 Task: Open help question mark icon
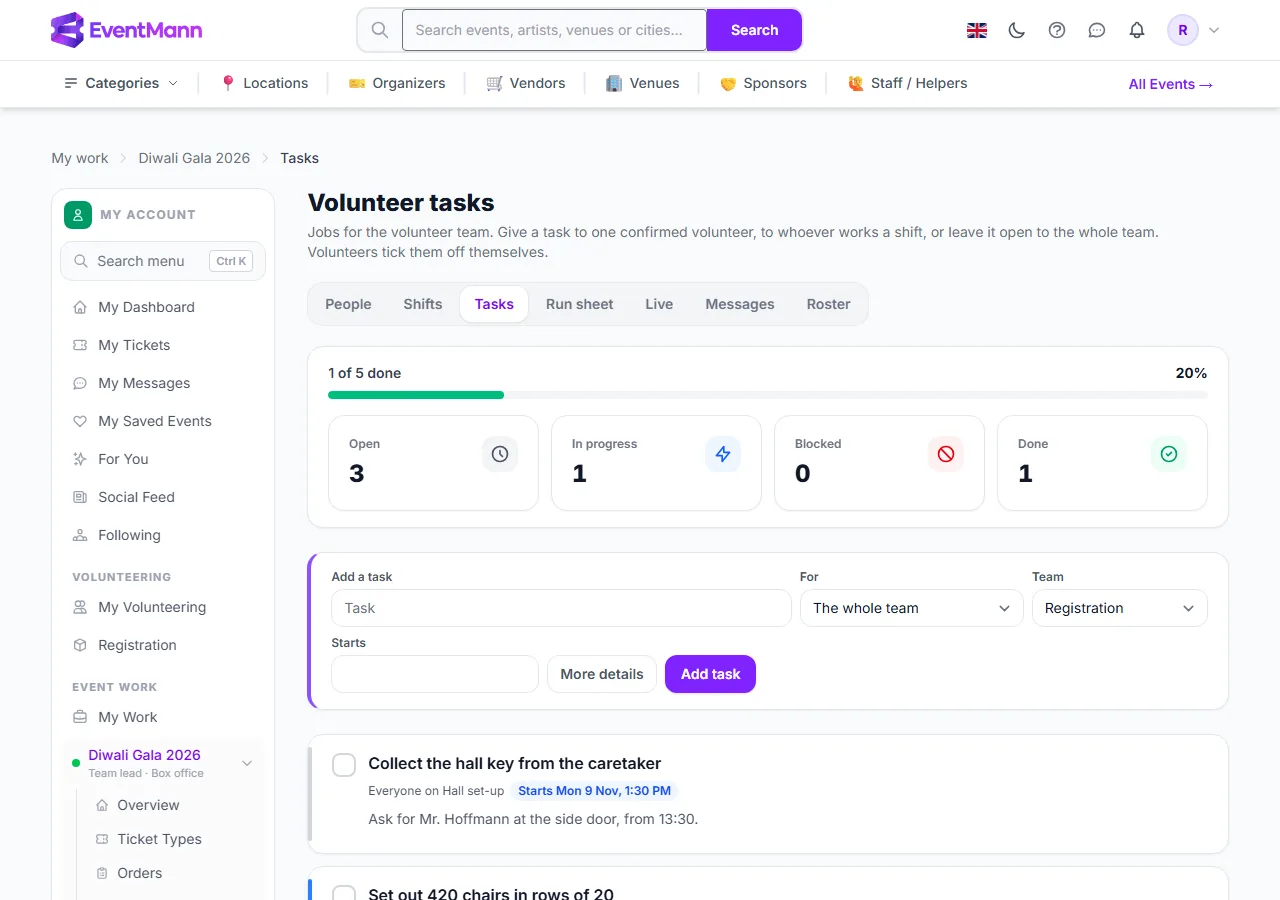click(1057, 30)
